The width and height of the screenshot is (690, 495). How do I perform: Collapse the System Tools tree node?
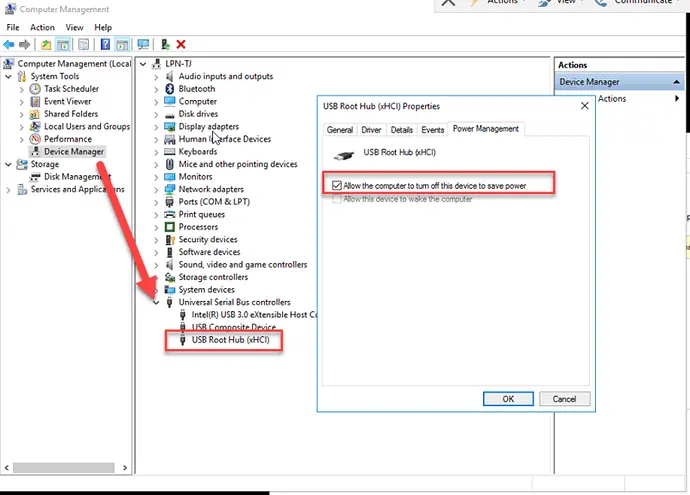10,76
